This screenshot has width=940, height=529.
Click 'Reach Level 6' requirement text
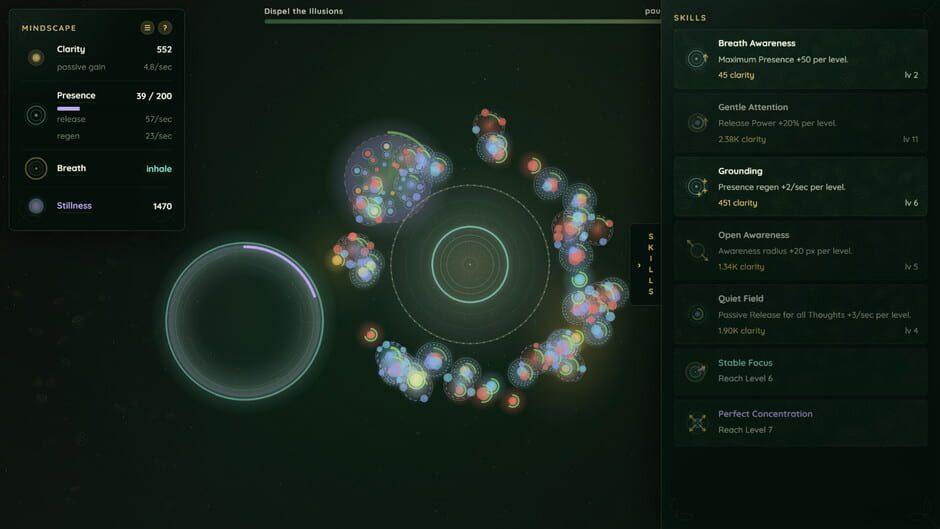(x=745, y=378)
